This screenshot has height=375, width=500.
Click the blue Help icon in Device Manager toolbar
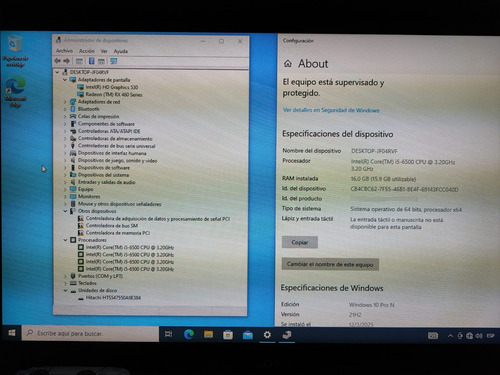pos(91,61)
